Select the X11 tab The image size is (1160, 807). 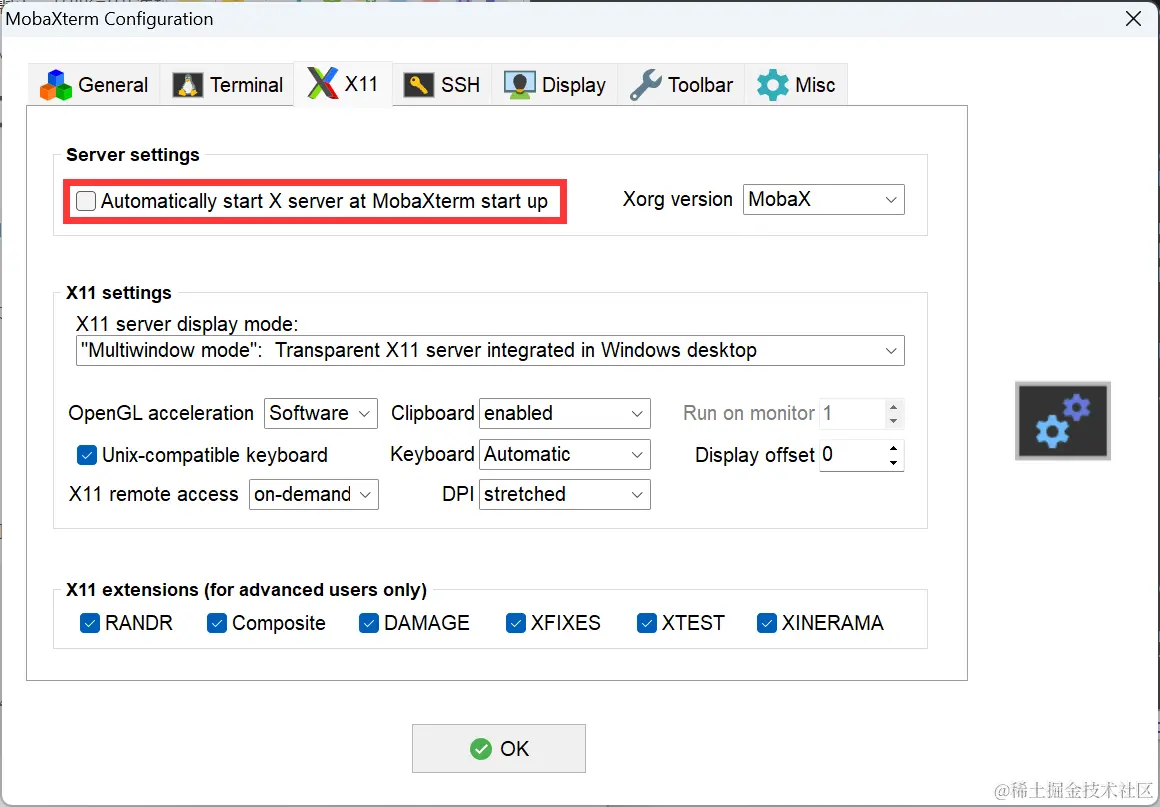click(x=343, y=84)
